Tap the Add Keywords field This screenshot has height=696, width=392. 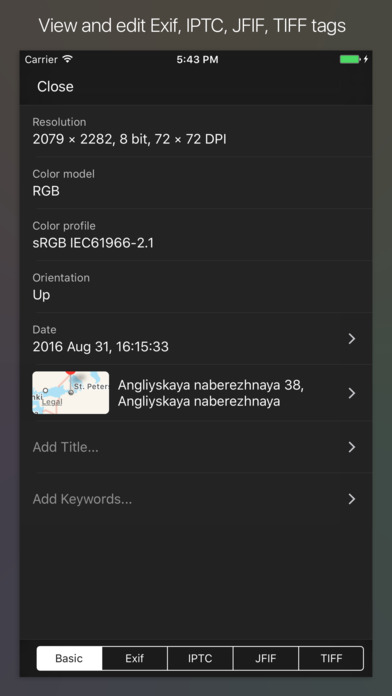[x=196, y=499]
